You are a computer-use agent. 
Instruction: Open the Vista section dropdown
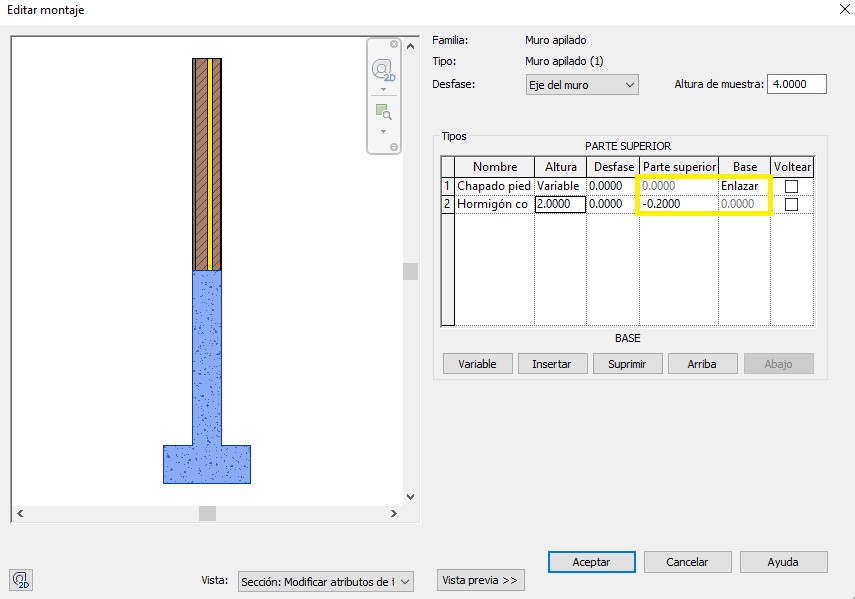[x=325, y=581]
